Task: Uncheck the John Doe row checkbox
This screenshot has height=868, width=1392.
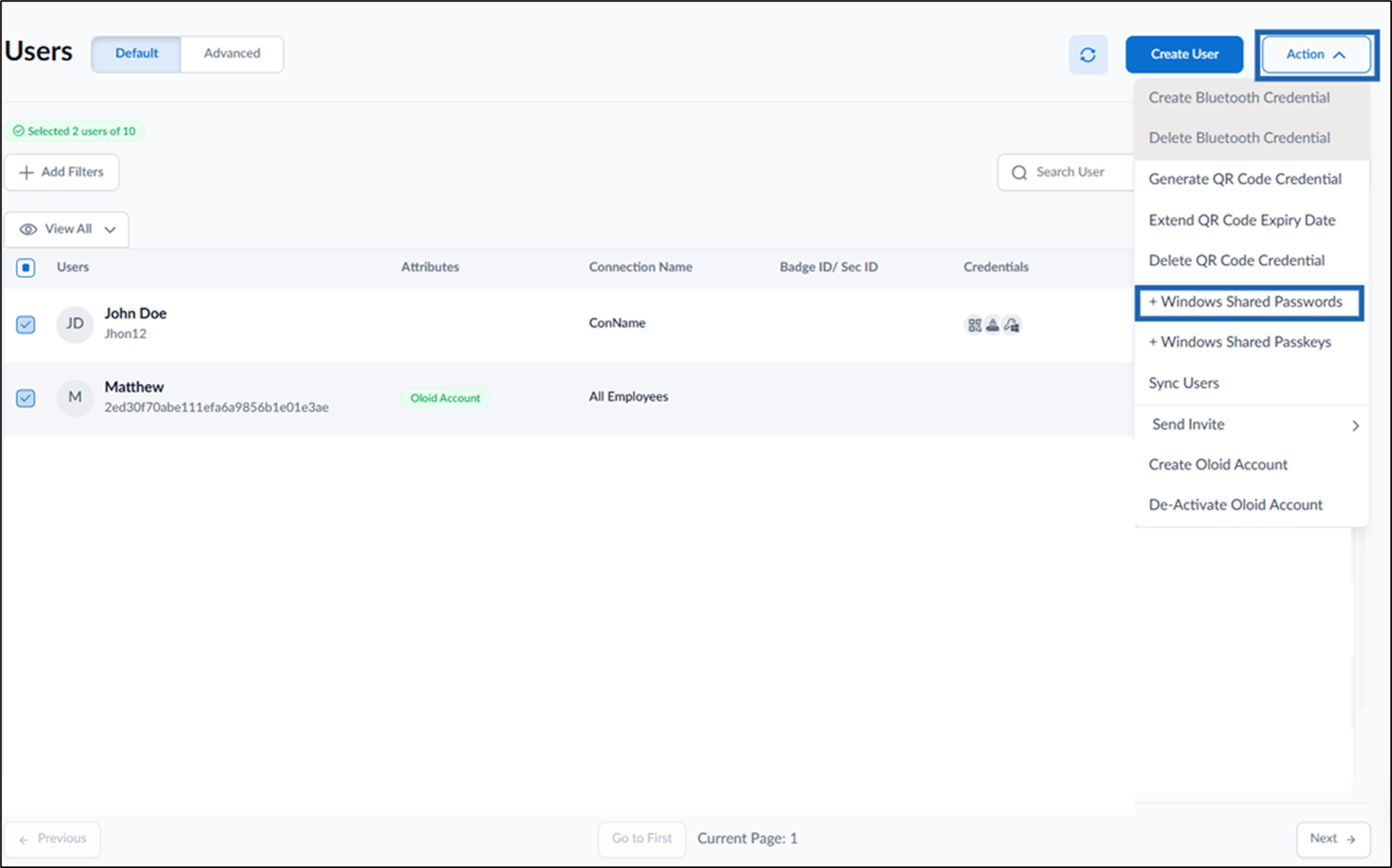Action: [x=26, y=324]
